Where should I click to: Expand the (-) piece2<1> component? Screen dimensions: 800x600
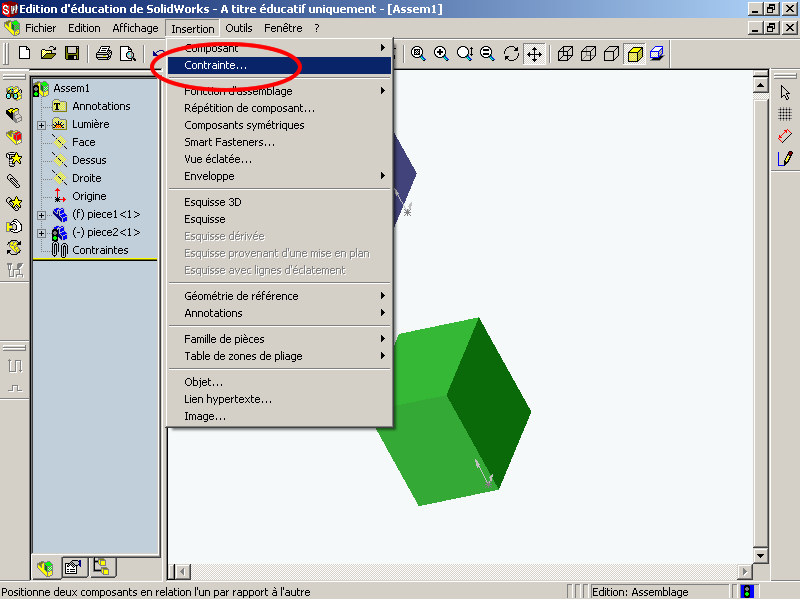tap(41, 233)
